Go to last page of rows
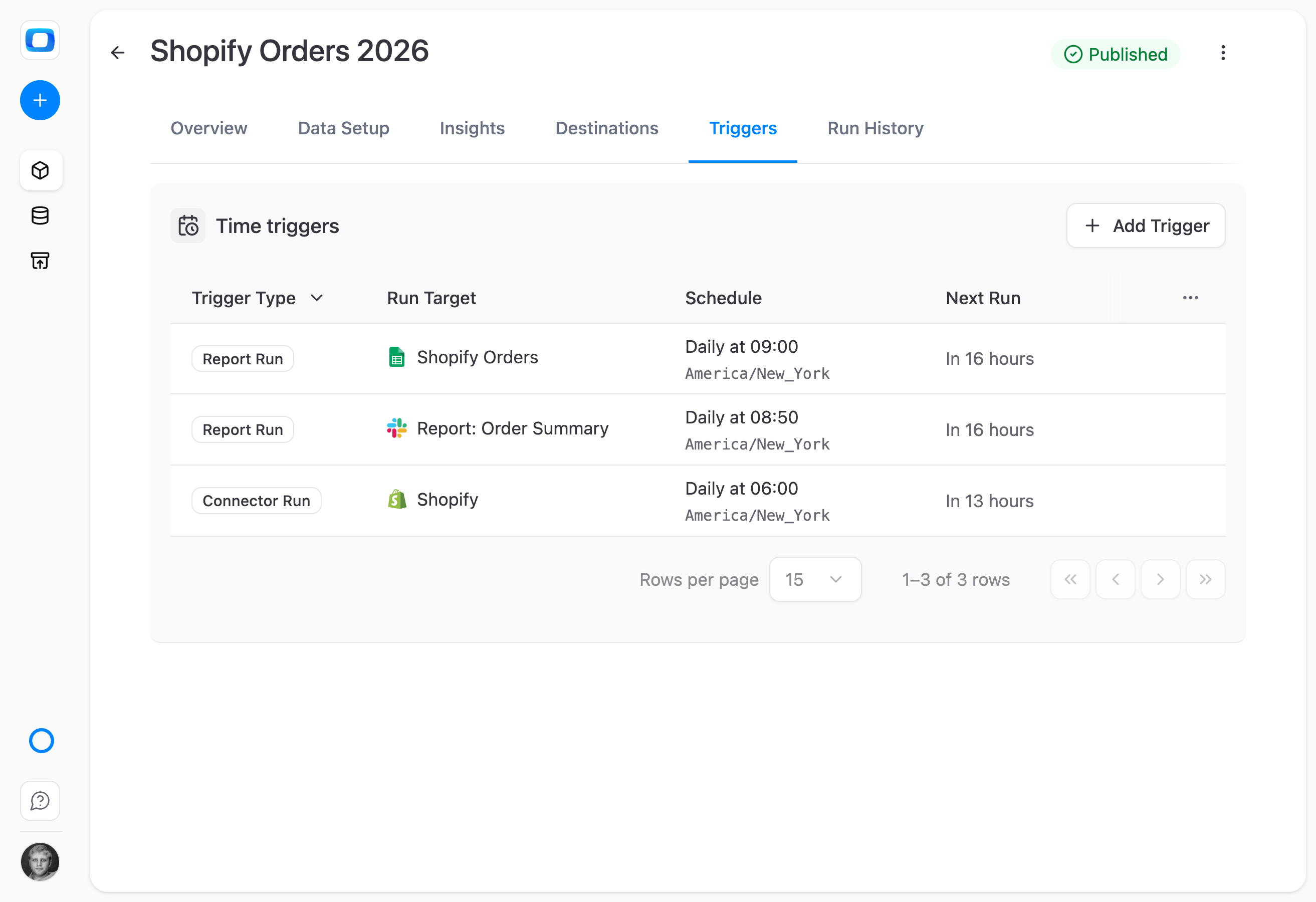1316x902 pixels. (1206, 579)
